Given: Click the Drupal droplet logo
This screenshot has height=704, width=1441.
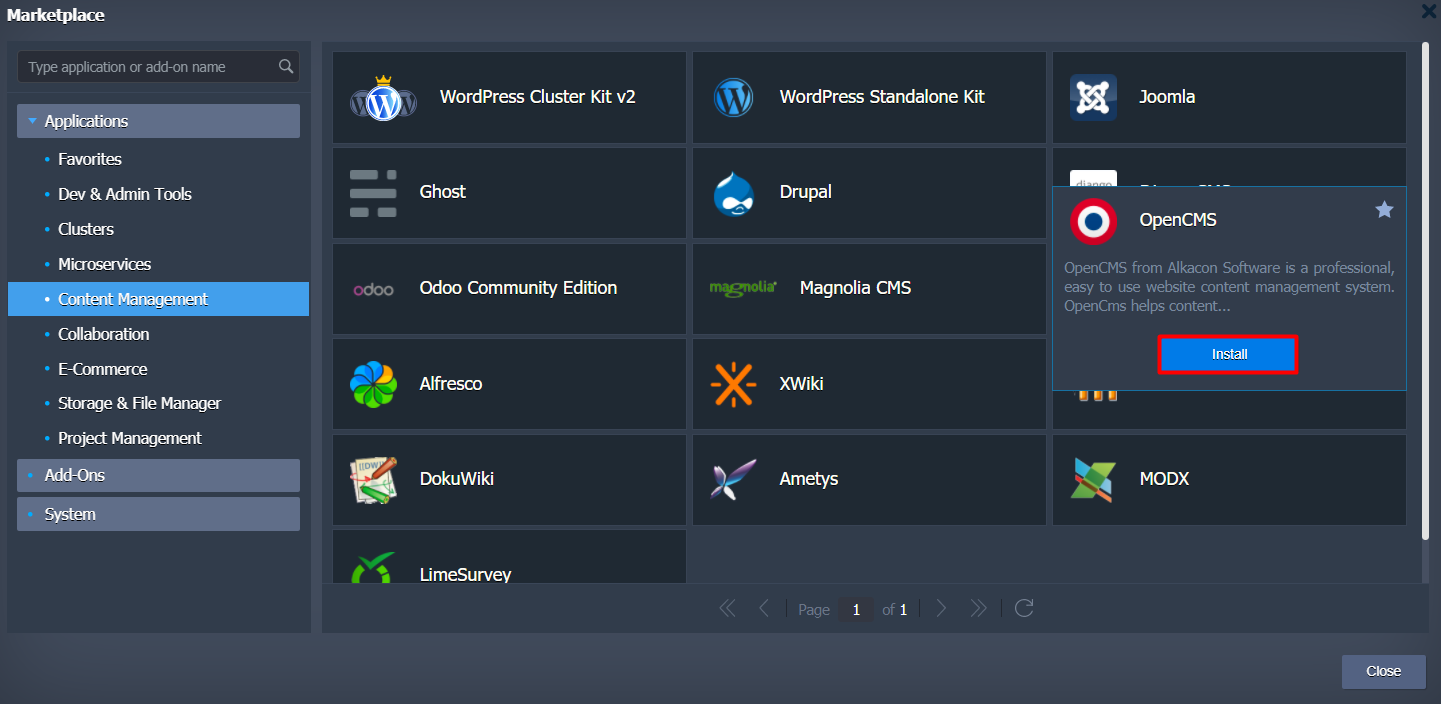Looking at the screenshot, I should [733, 193].
